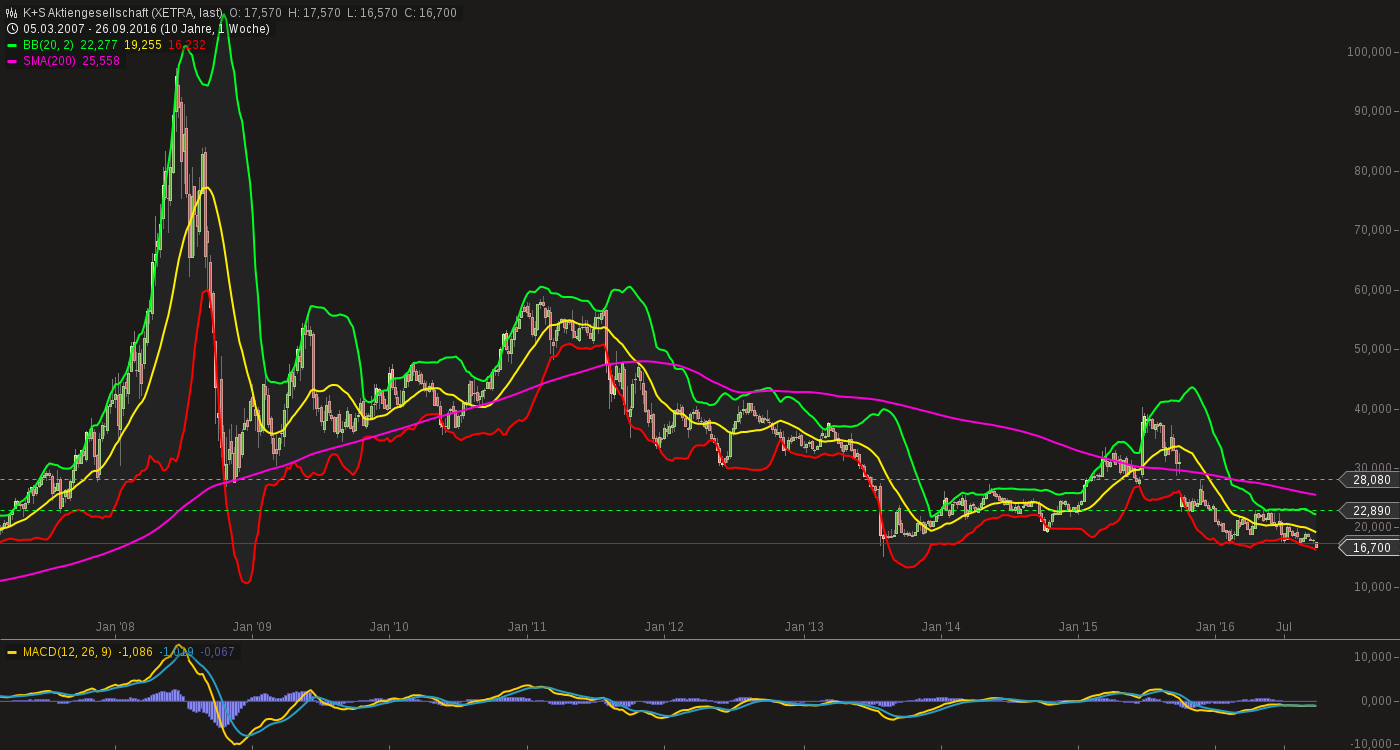Click the Jan '09 time axis label
1400x750 pixels.
[252, 627]
